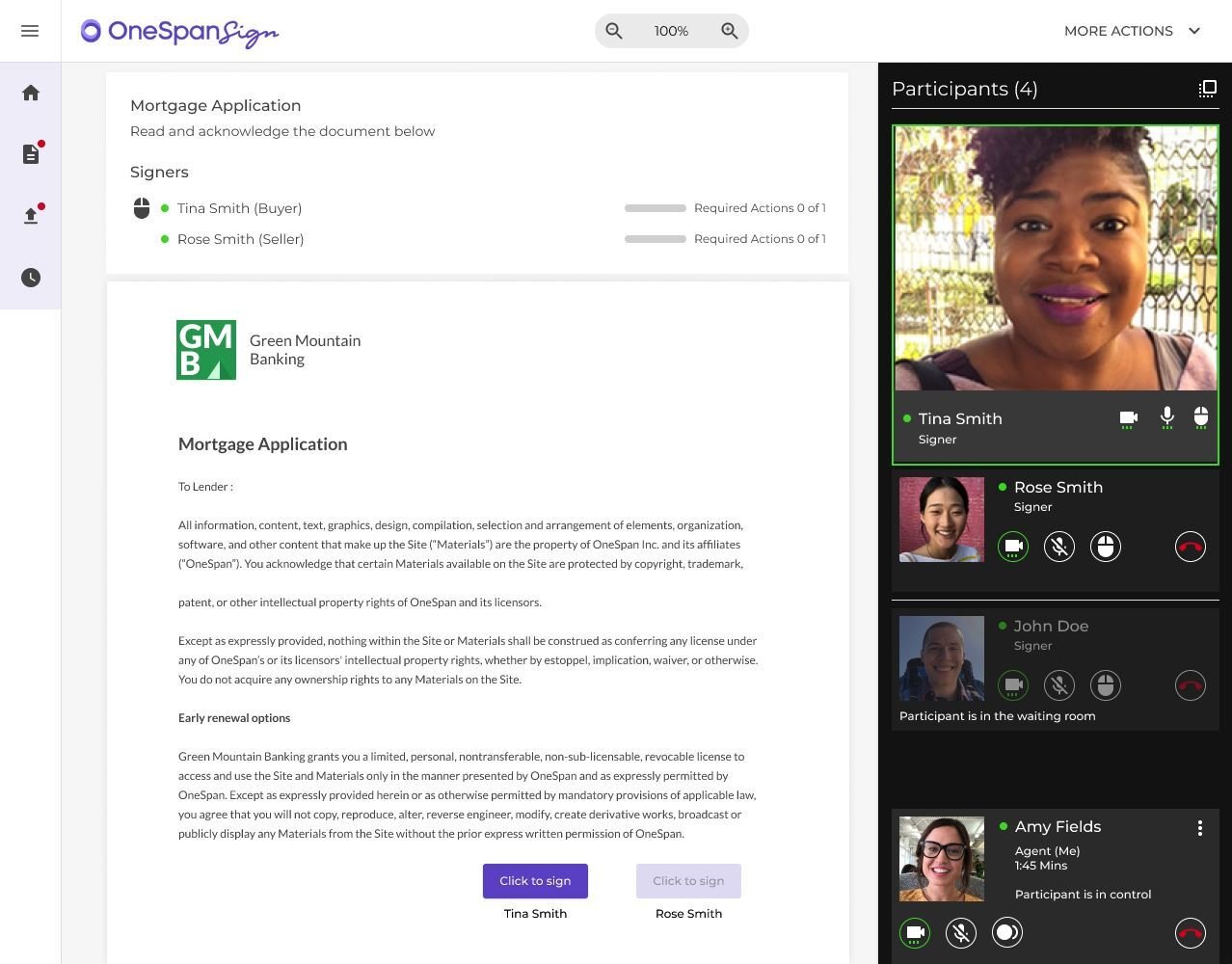Open the documents sidebar icon
Image resolution: width=1232 pixels, height=964 pixels.
31,154
